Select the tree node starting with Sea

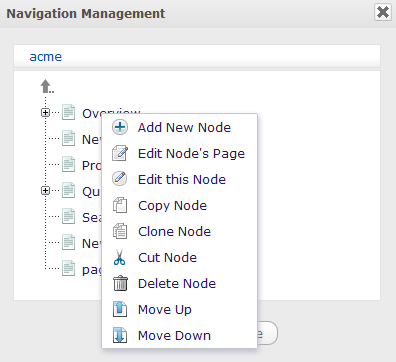coord(91,217)
